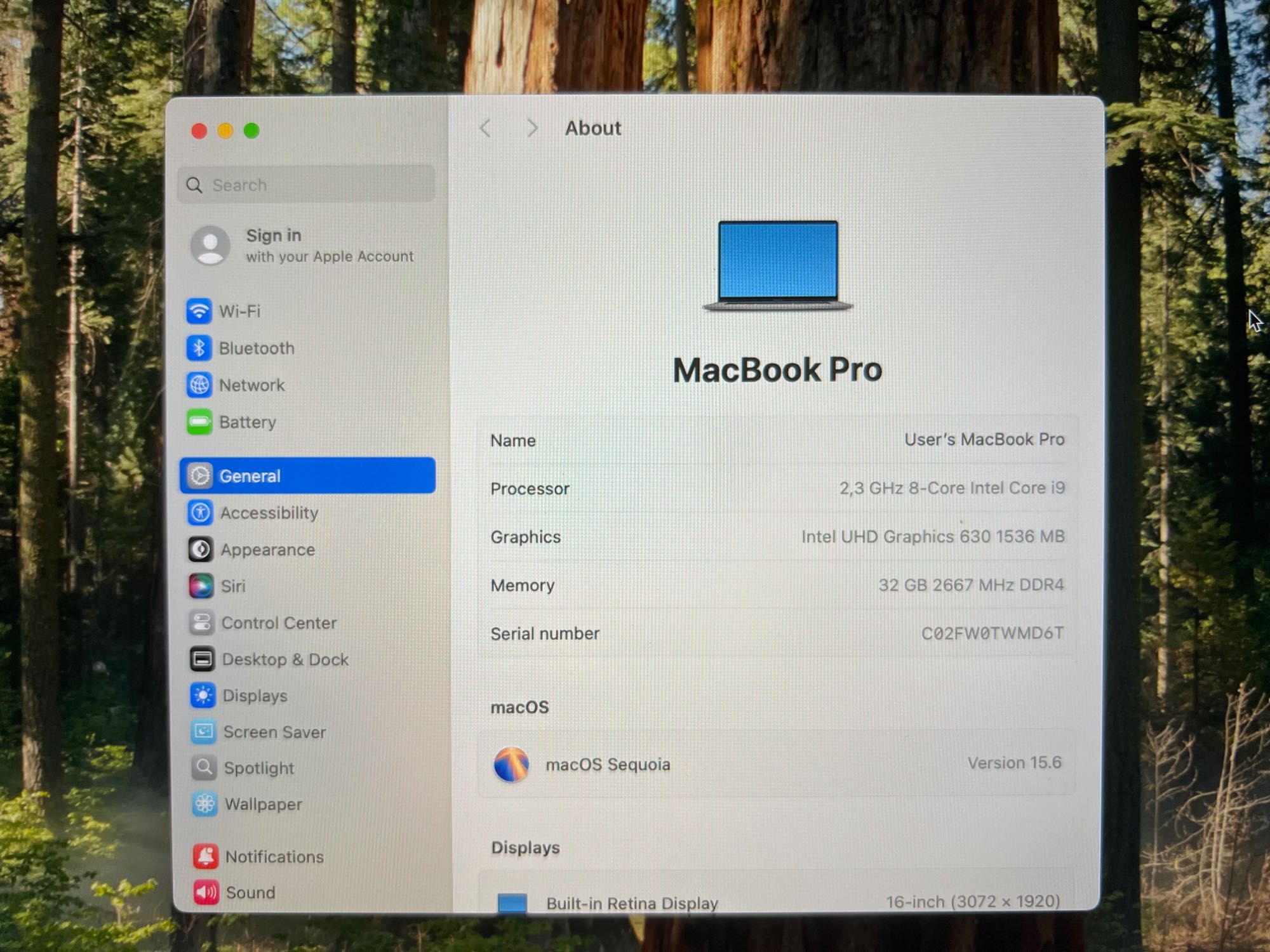Open Accessibility icon in sidebar
Image resolution: width=1270 pixels, height=952 pixels.
point(201,512)
